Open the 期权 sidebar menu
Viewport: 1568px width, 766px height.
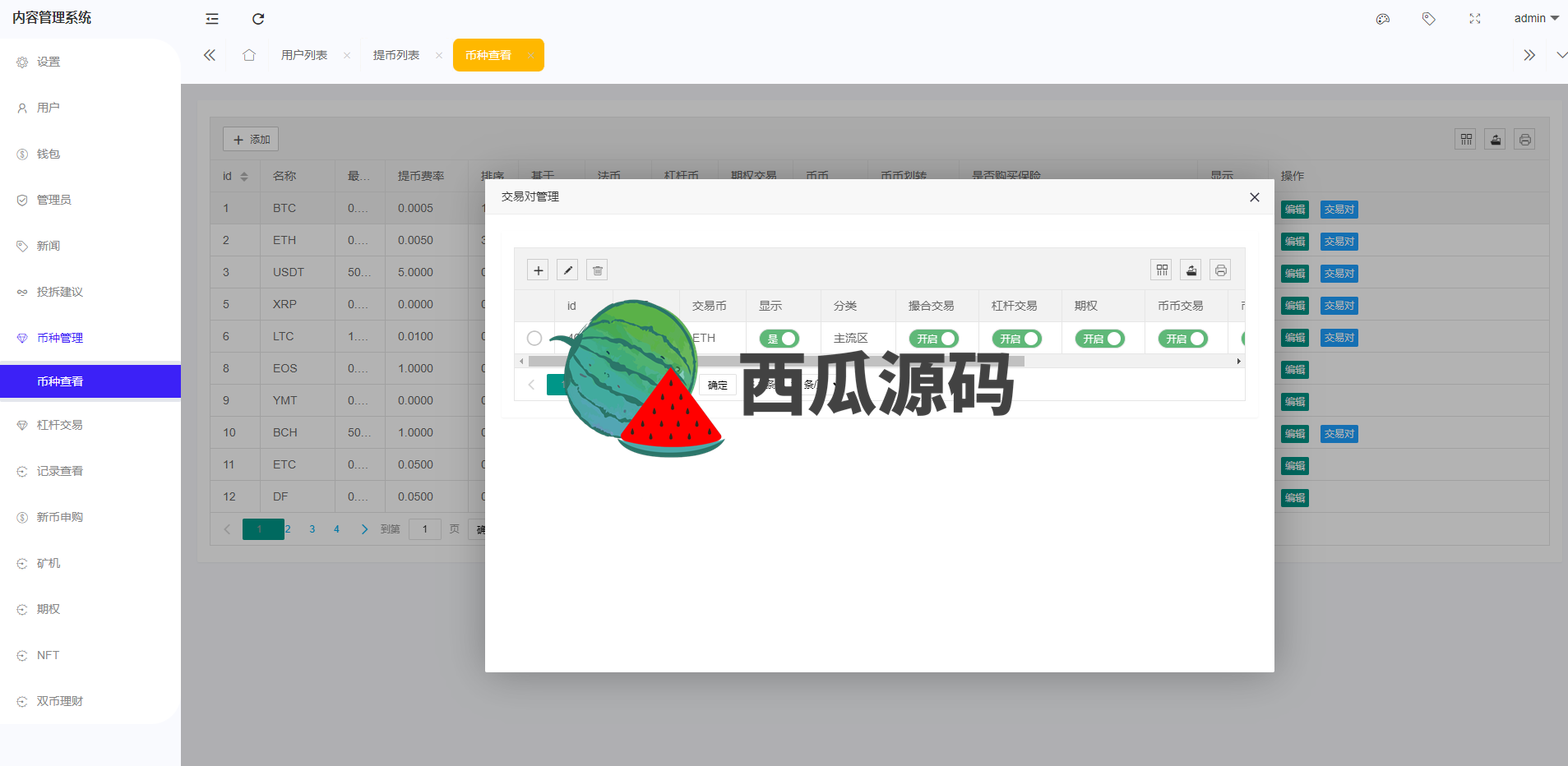(90, 609)
